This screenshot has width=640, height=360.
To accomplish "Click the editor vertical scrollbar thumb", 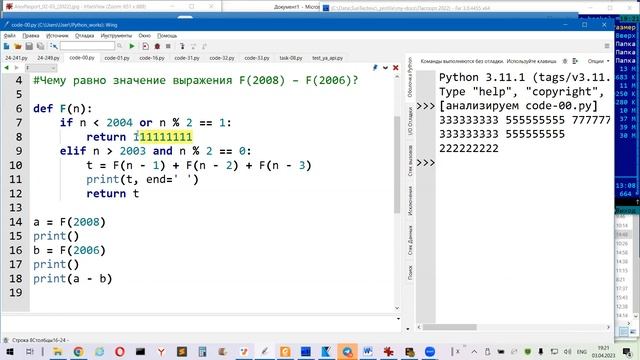I will tap(397, 164).
